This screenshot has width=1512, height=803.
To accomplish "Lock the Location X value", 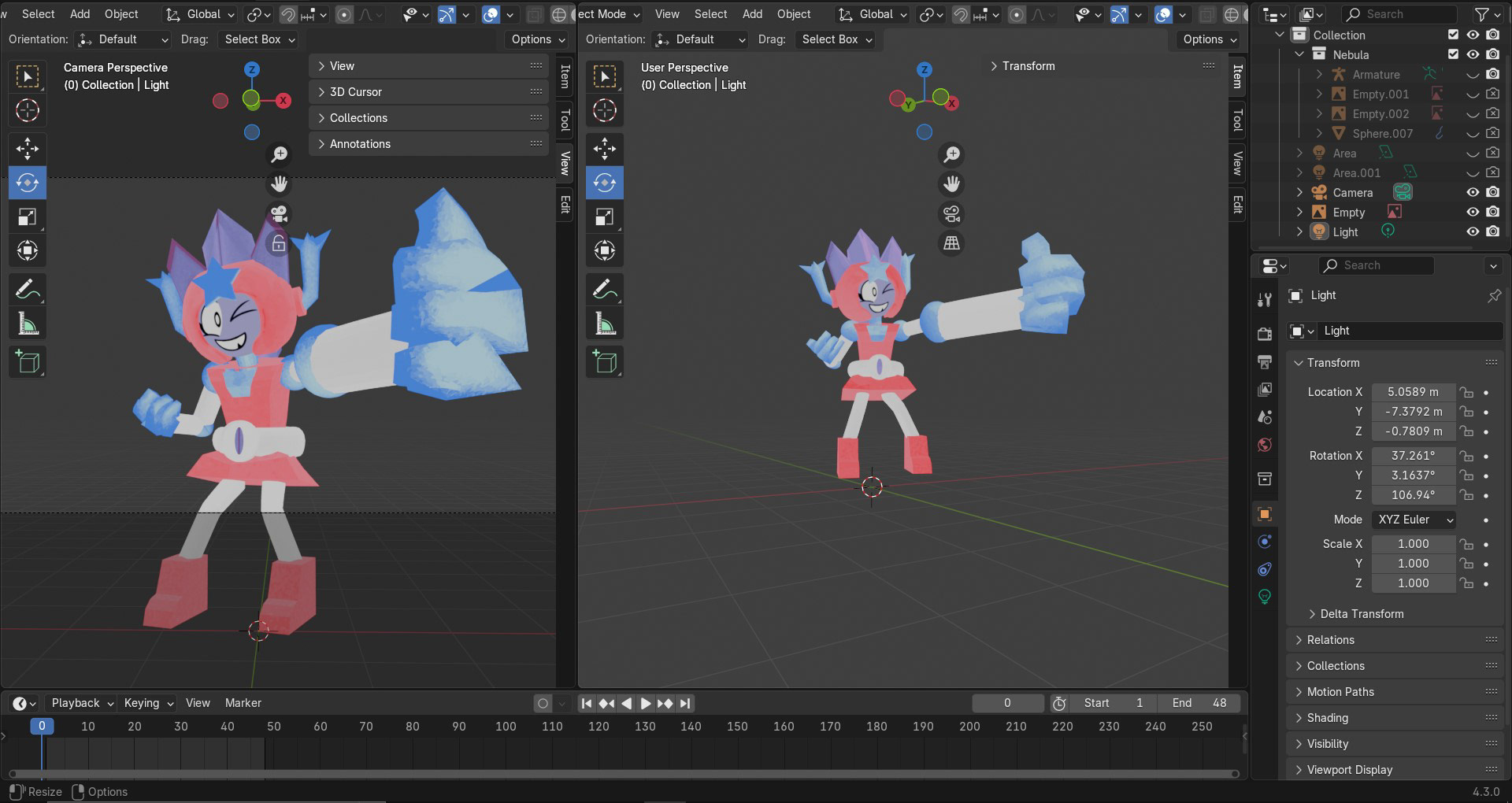I will tap(1466, 392).
